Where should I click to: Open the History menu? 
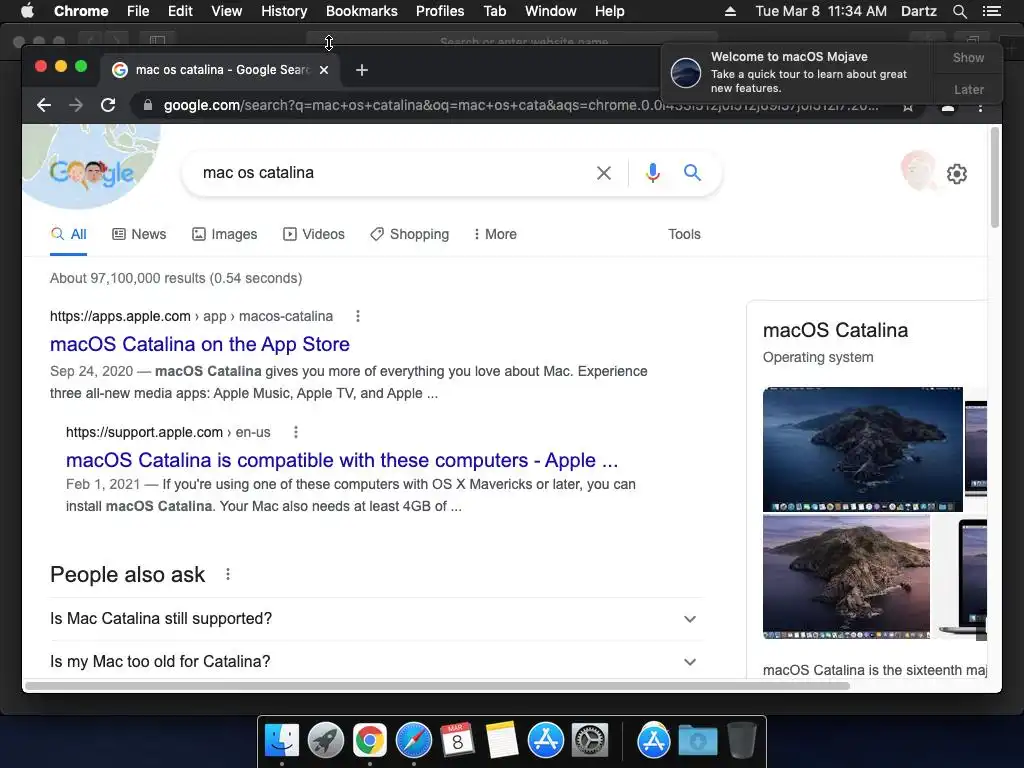pos(284,11)
